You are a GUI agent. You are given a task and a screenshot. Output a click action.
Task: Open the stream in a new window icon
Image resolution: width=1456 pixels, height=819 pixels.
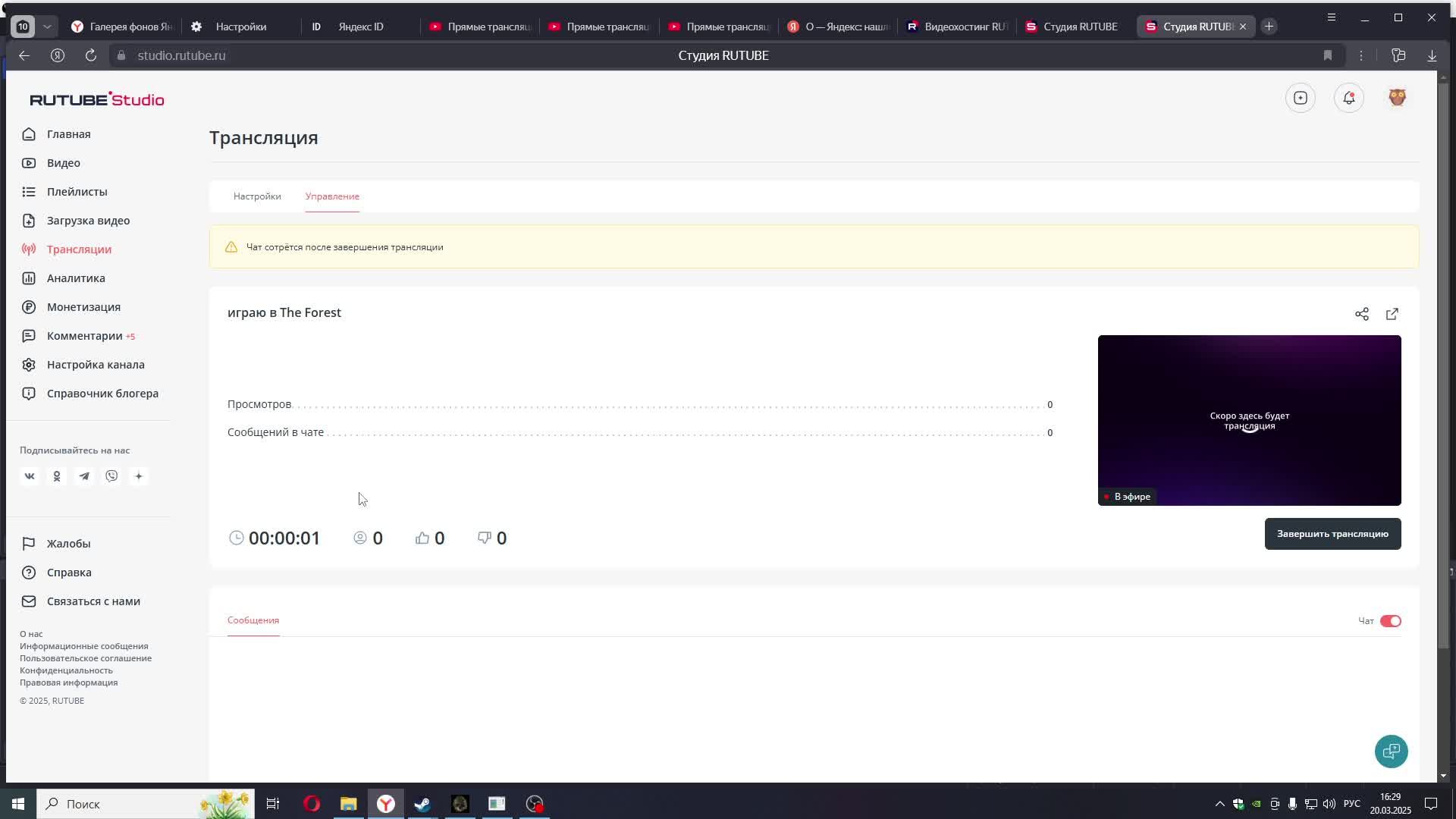tap(1392, 314)
